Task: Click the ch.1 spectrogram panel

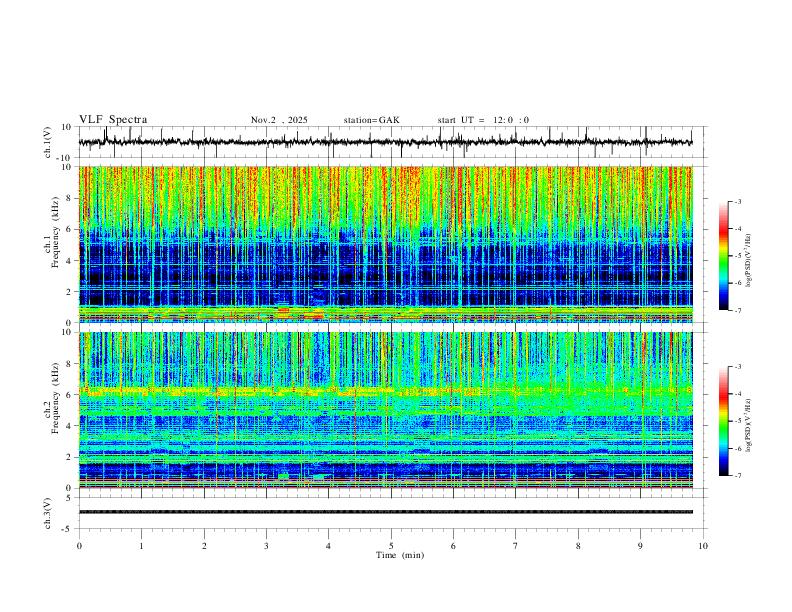Action: click(x=385, y=244)
